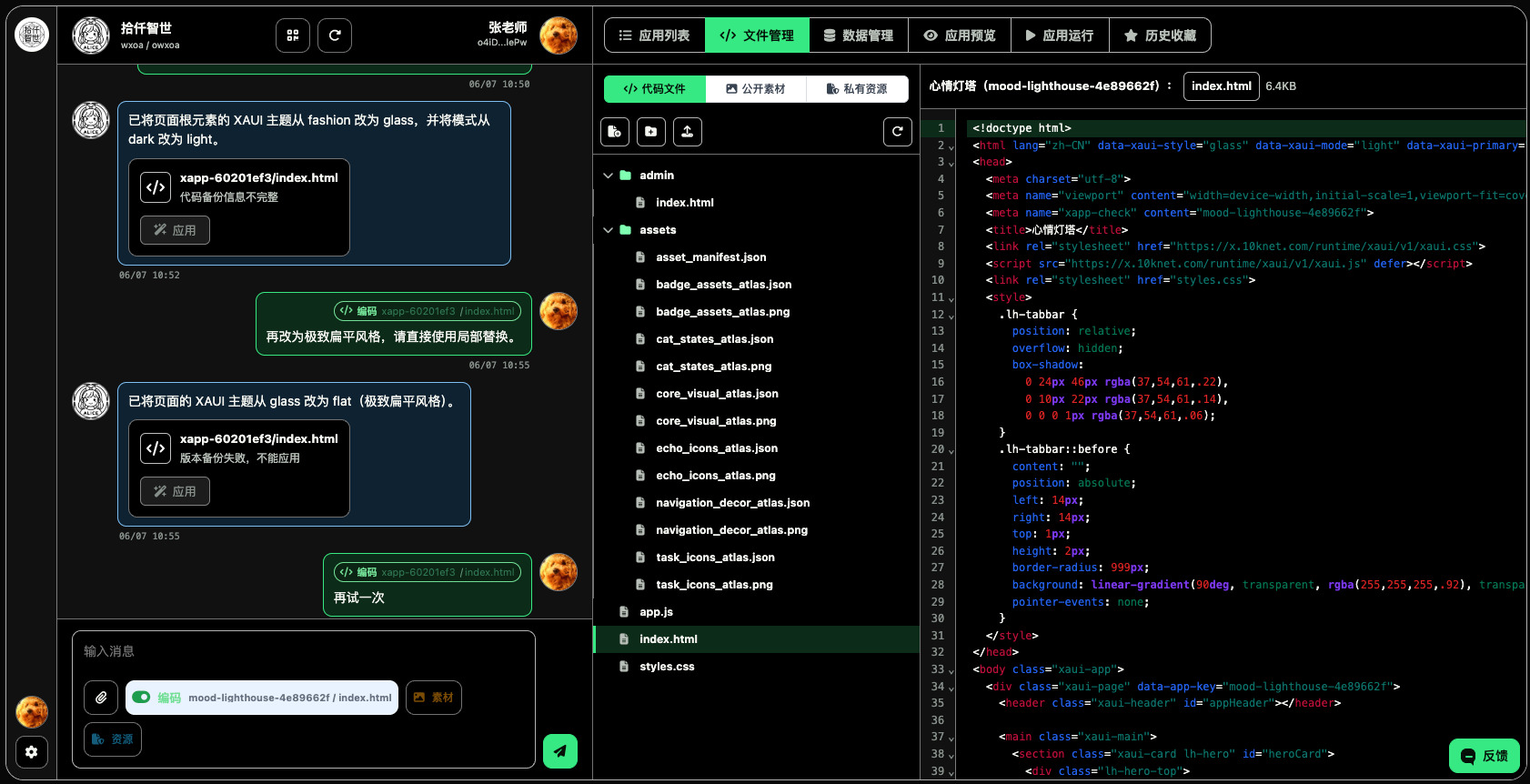Click 张老师 profile avatar in header

(x=559, y=35)
